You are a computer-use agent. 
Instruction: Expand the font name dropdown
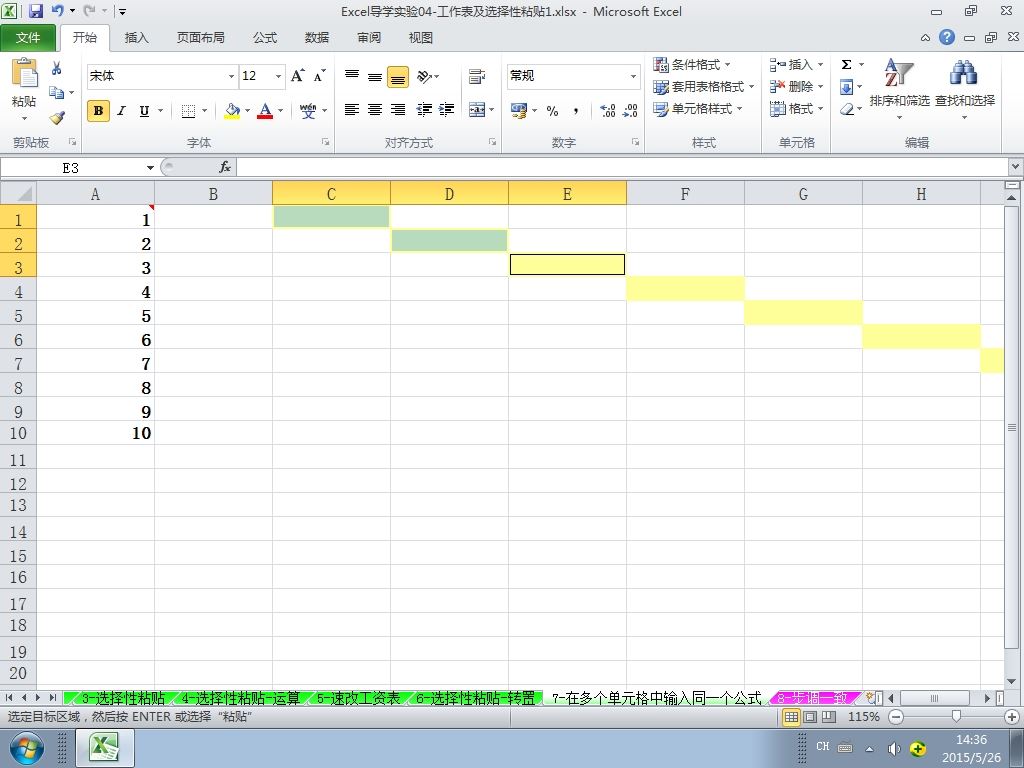(231, 76)
